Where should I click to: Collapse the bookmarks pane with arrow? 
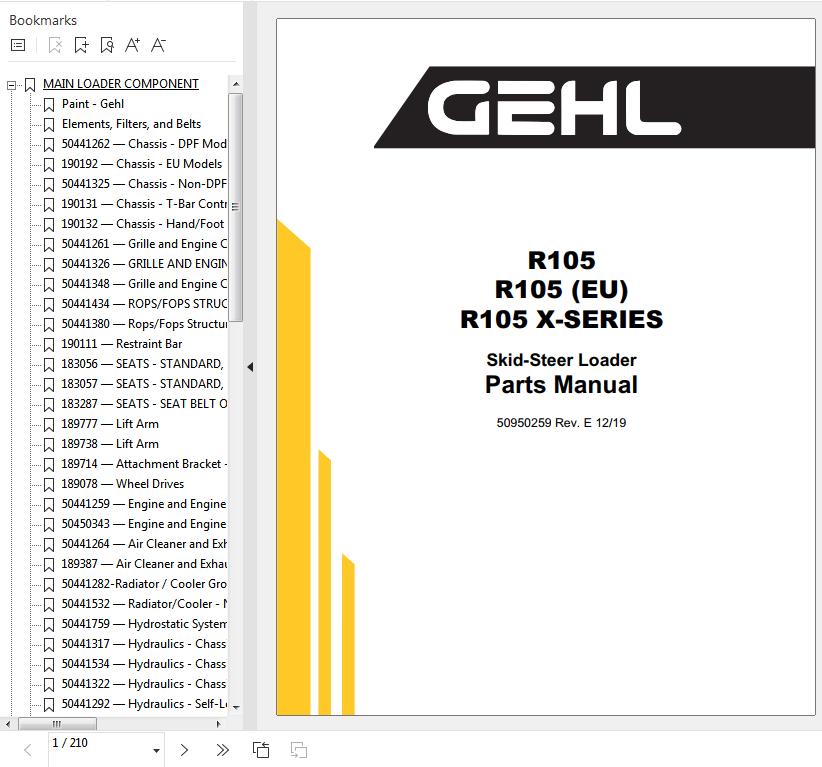click(250, 367)
